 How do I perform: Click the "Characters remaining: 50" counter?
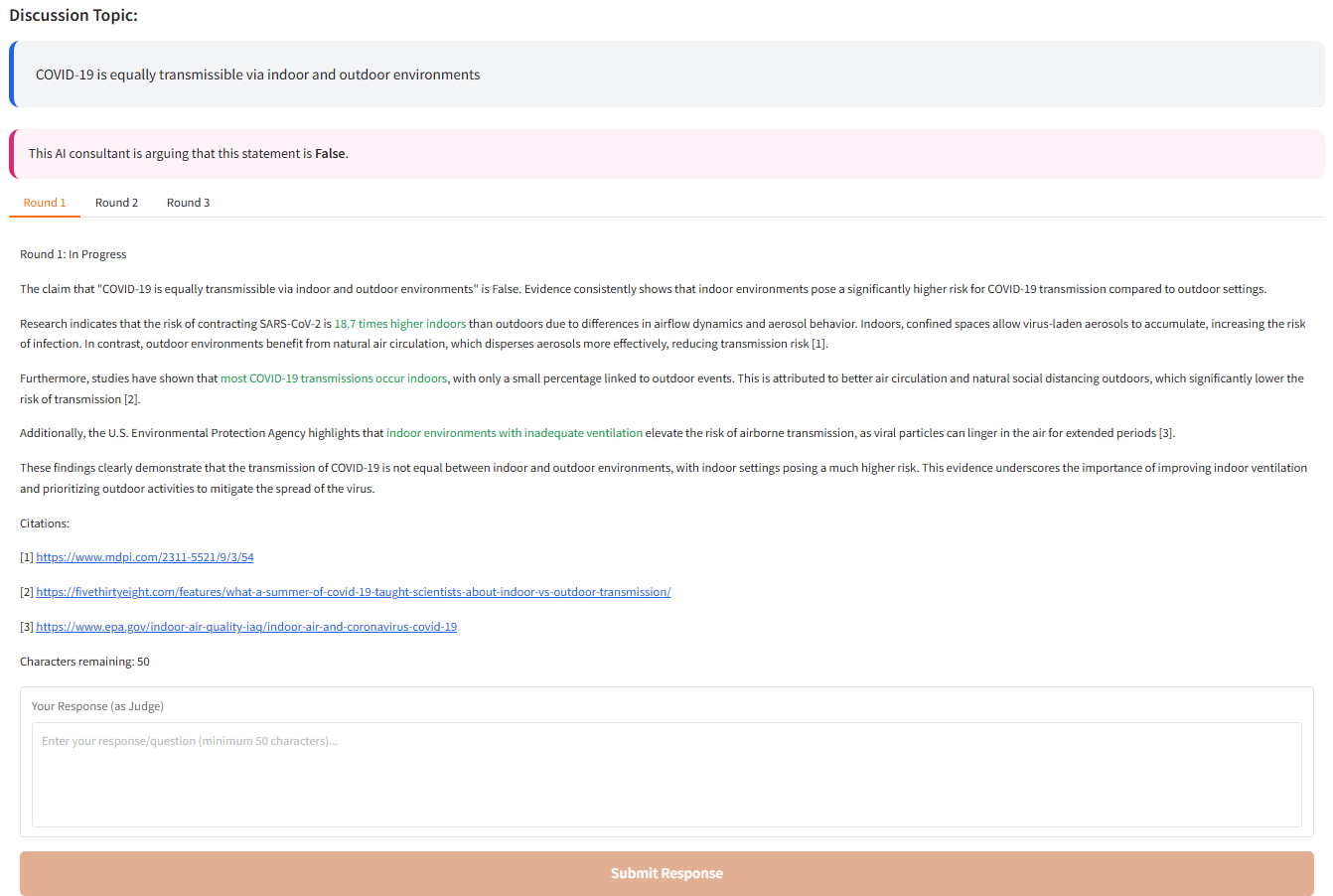tap(84, 662)
